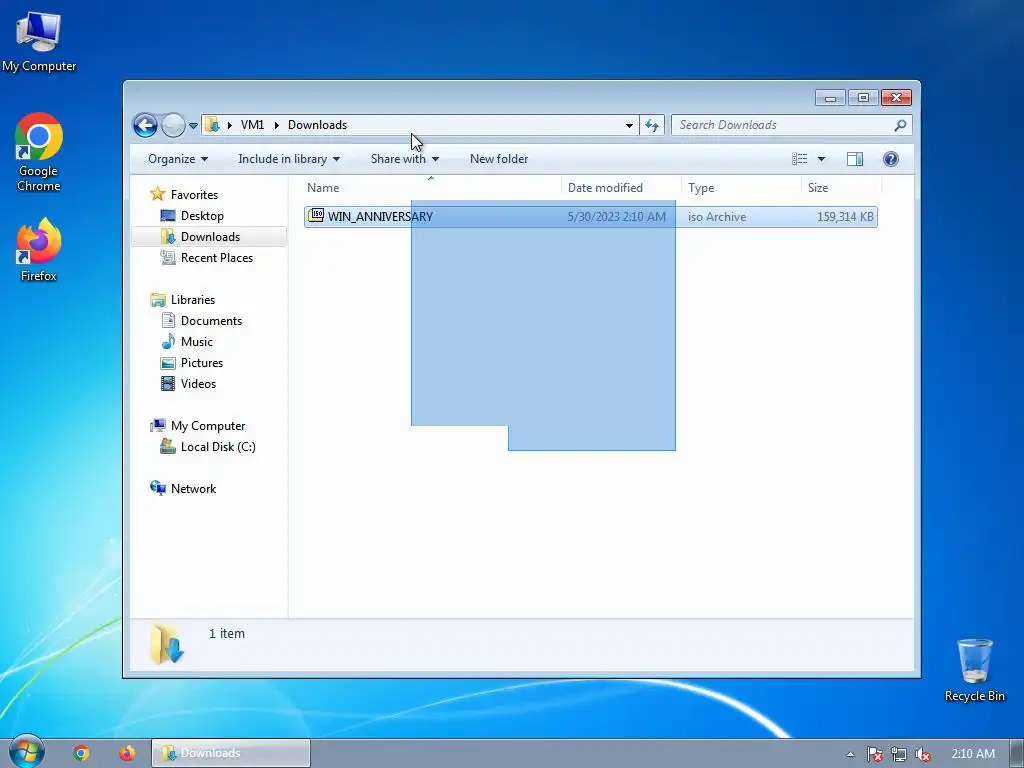Open Local Disk (C:)

click(x=217, y=447)
